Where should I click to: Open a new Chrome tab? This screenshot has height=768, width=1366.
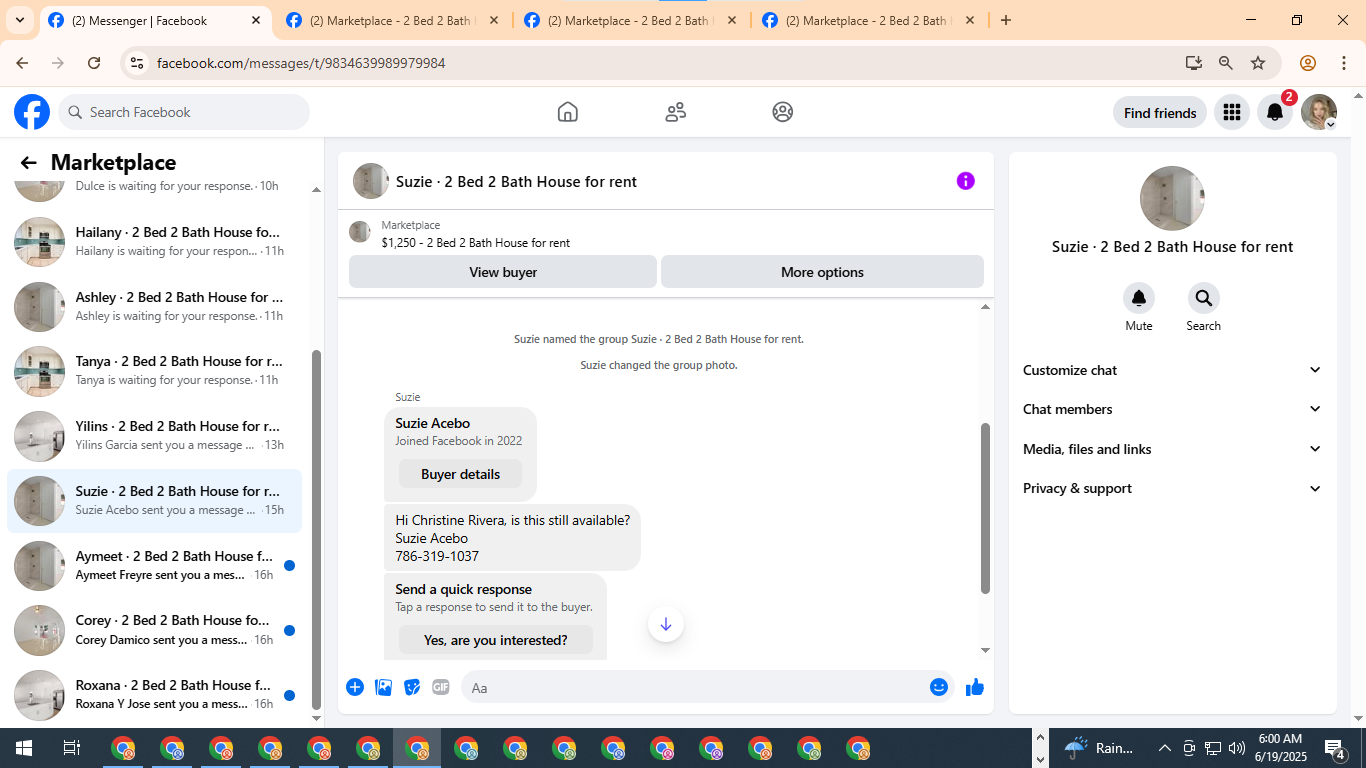[x=1006, y=20]
